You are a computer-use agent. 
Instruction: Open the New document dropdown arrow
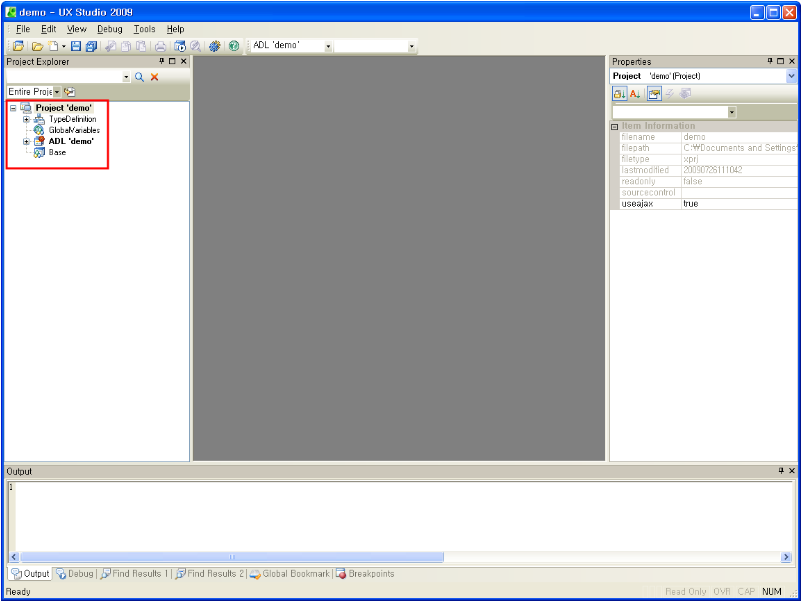[63, 47]
